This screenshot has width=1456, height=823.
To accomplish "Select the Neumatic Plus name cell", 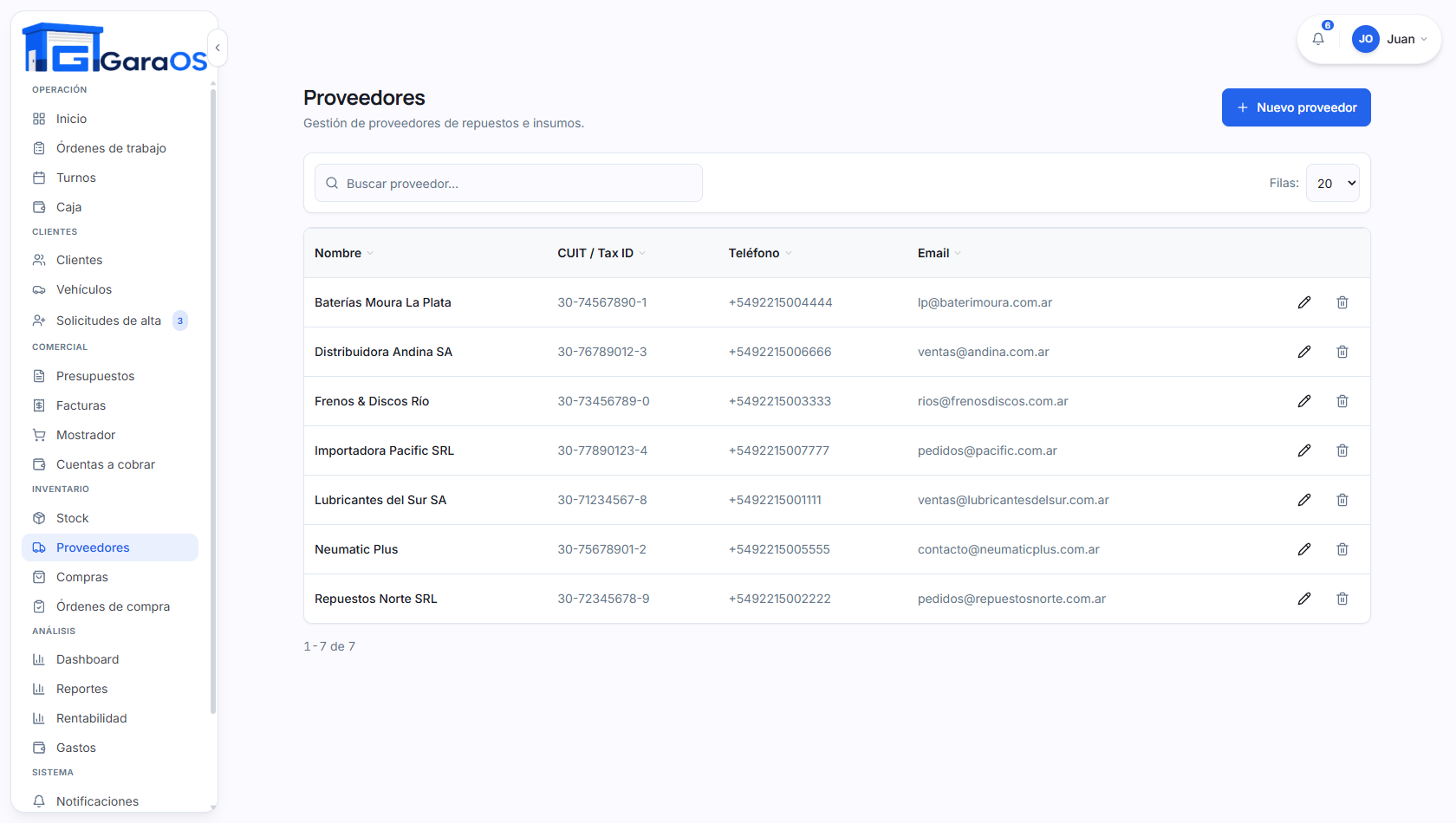I will (356, 549).
